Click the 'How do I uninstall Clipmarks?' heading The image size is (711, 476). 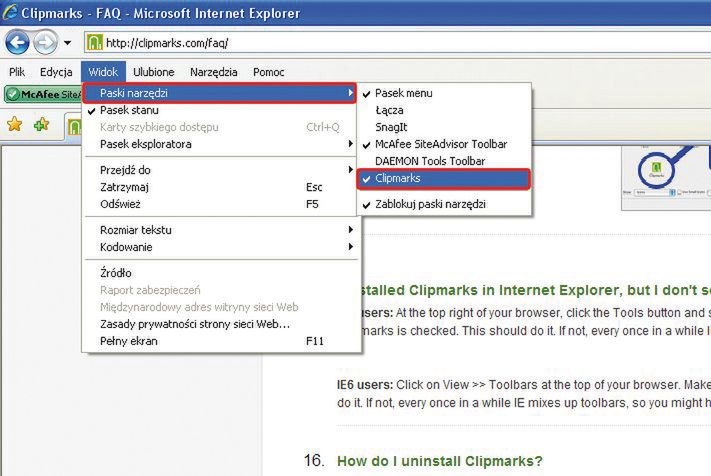coord(440,461)
